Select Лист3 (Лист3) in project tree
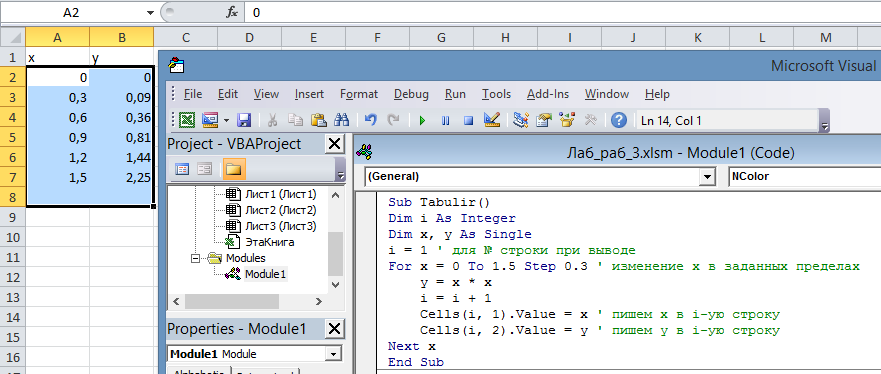 pos(280,226)
